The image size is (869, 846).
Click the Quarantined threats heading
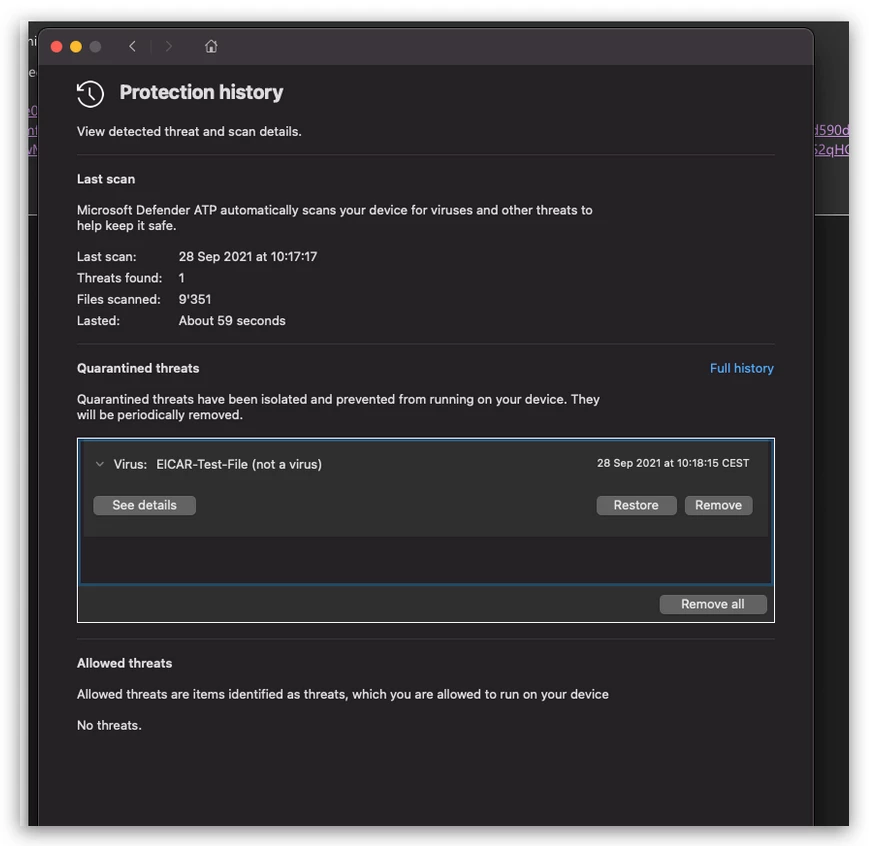click(138, 369)
